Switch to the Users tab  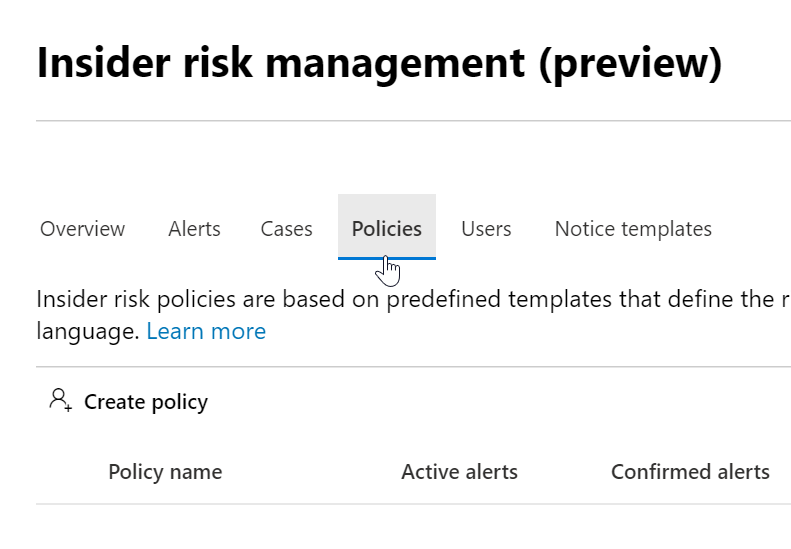pyautogui.click(x=486, y=229)
